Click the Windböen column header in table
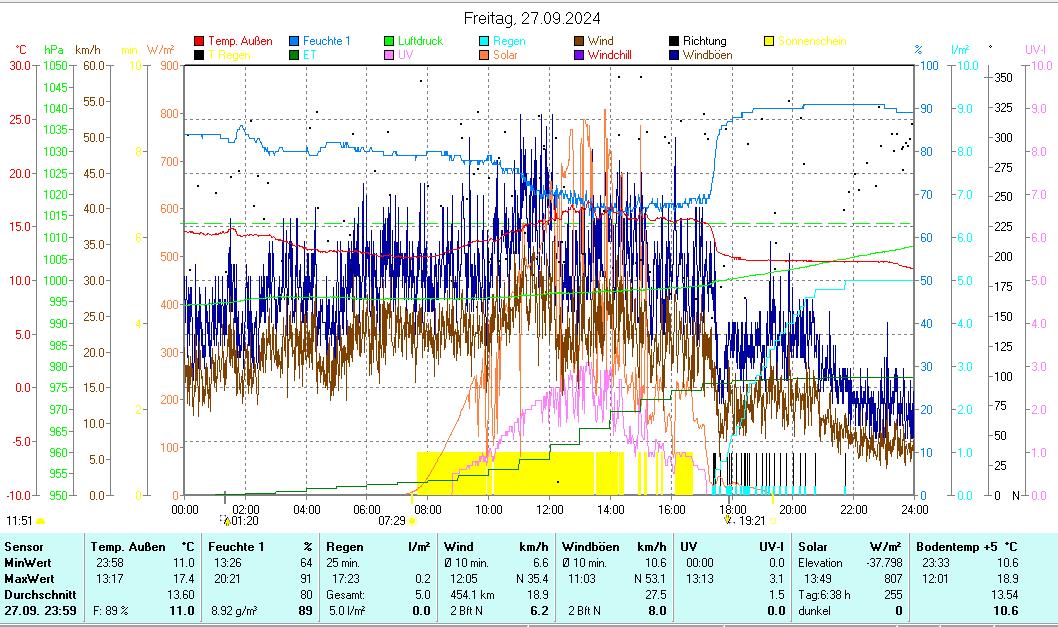This screenshot has width=1058, height=627. point(590,547)
